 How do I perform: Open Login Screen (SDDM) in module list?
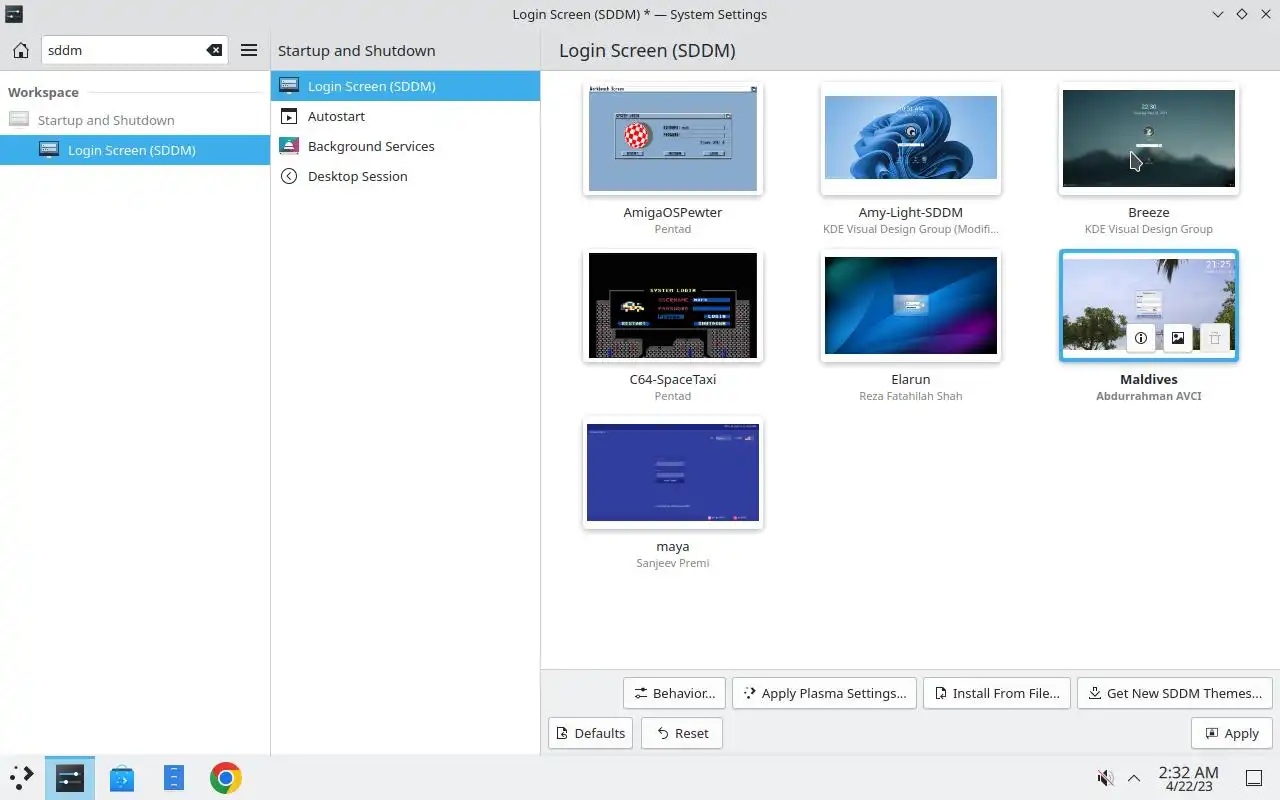click(405, 86)
